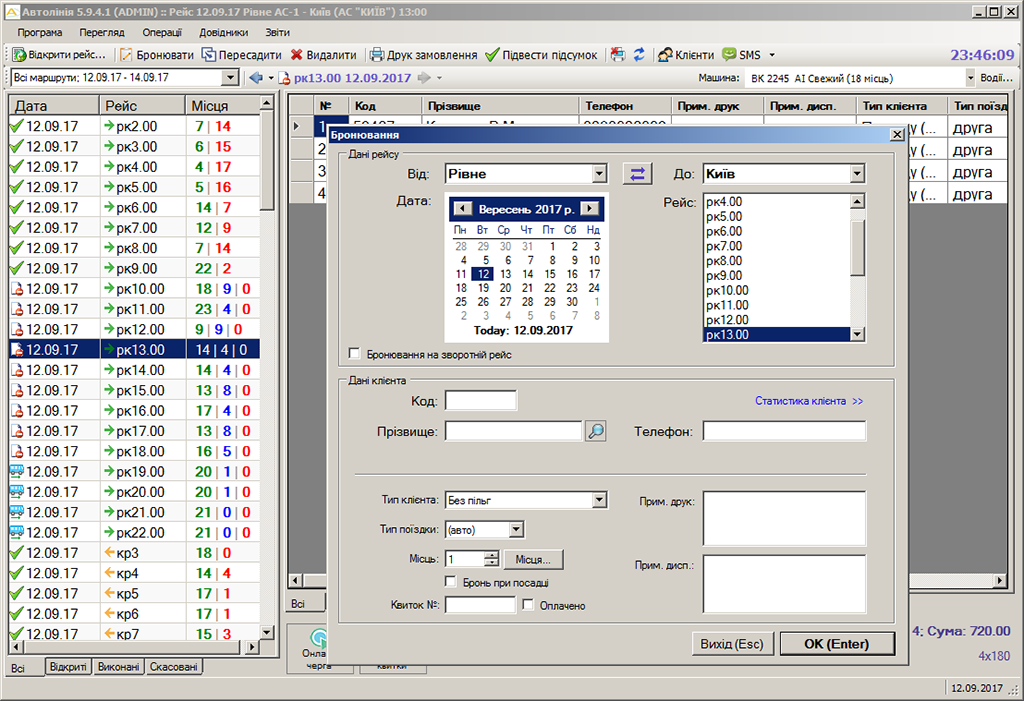
Task: Go to the next month in the calendar
Action: click(589, 209)
